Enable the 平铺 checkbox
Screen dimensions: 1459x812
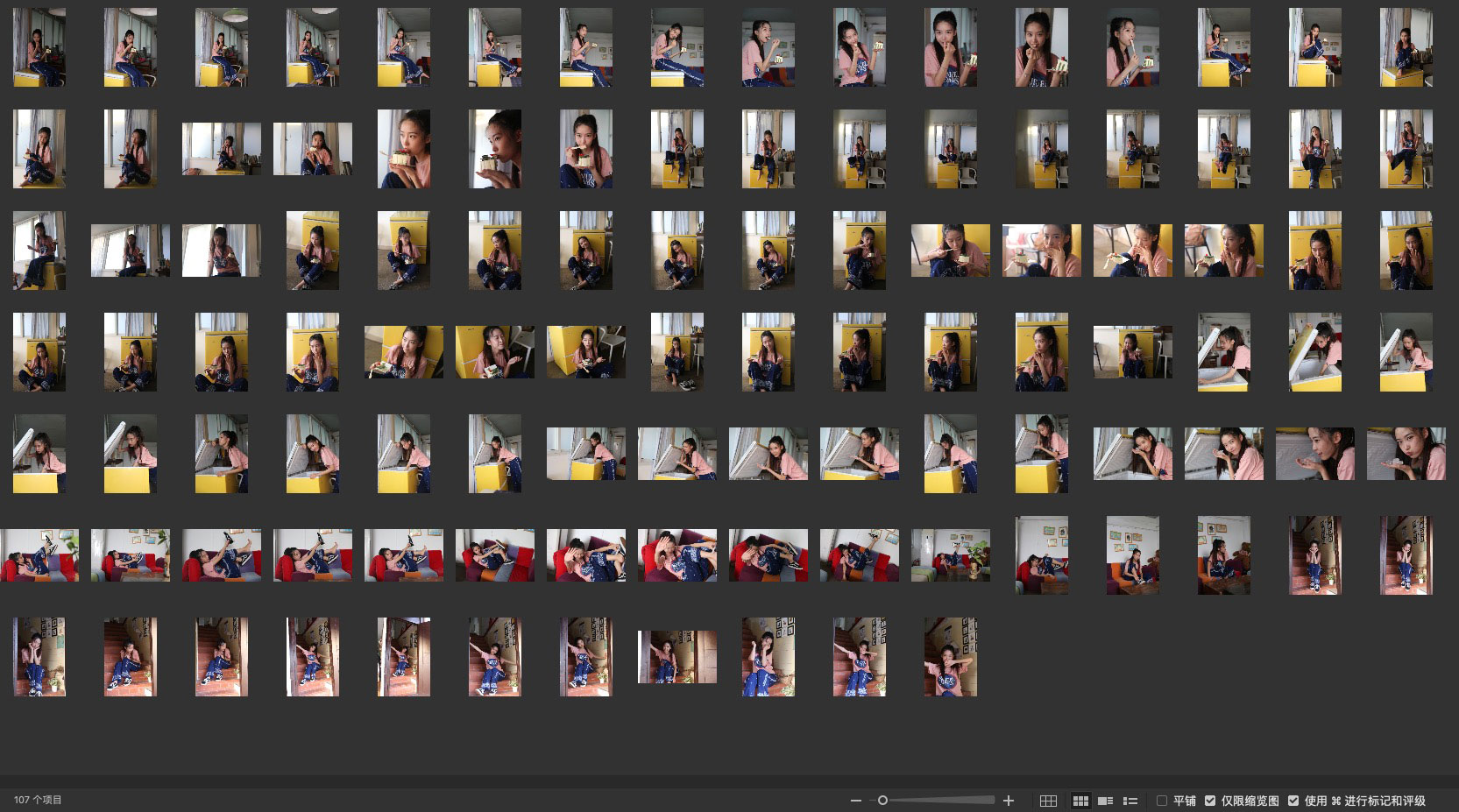pyautogui.click(x=1162, y=801)
